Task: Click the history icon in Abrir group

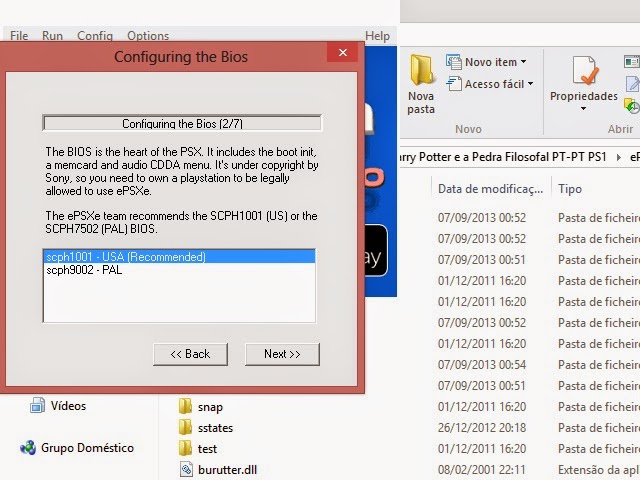Action: [x=631, y=107]
